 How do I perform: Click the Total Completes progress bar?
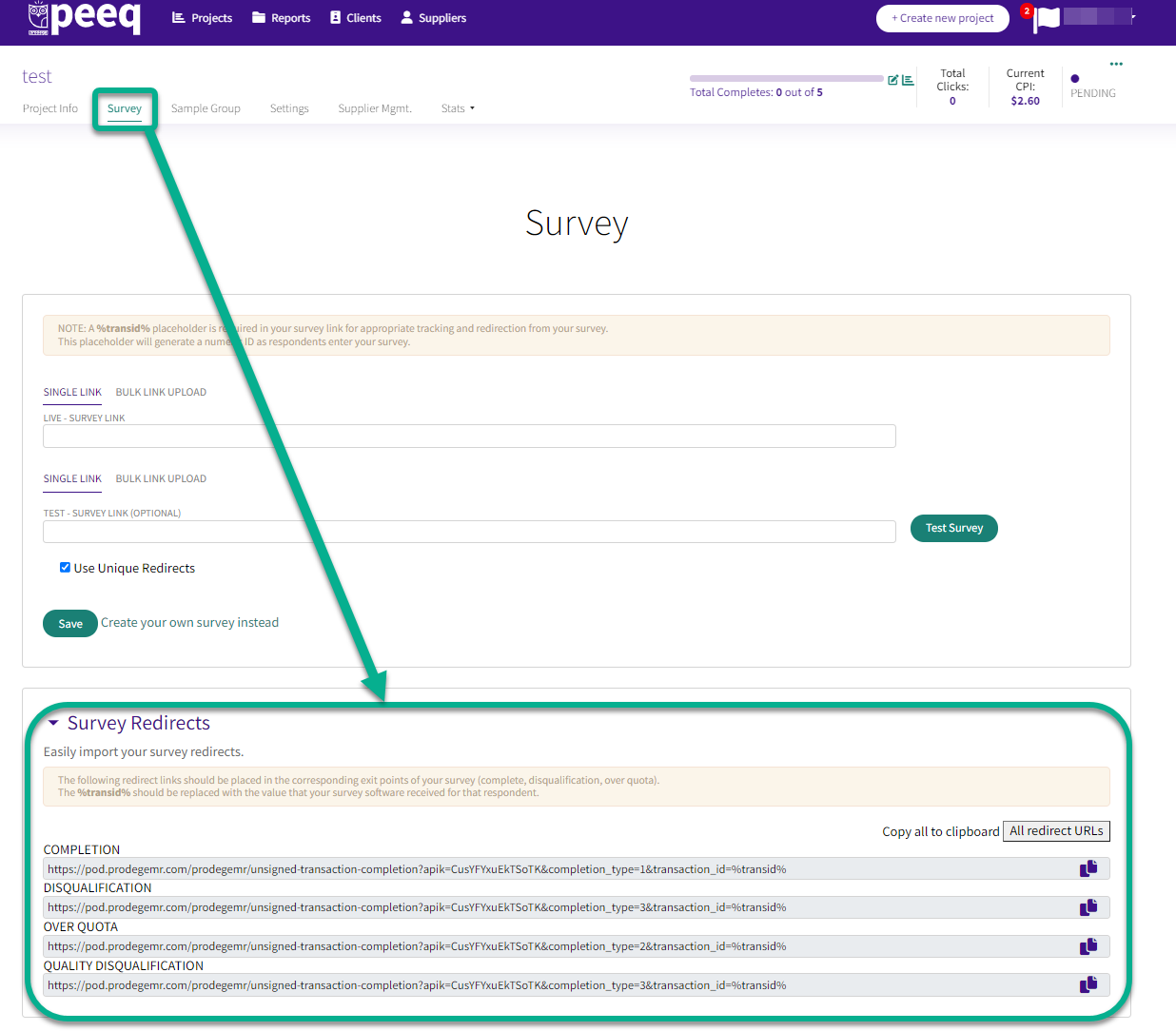coord(786,78)
